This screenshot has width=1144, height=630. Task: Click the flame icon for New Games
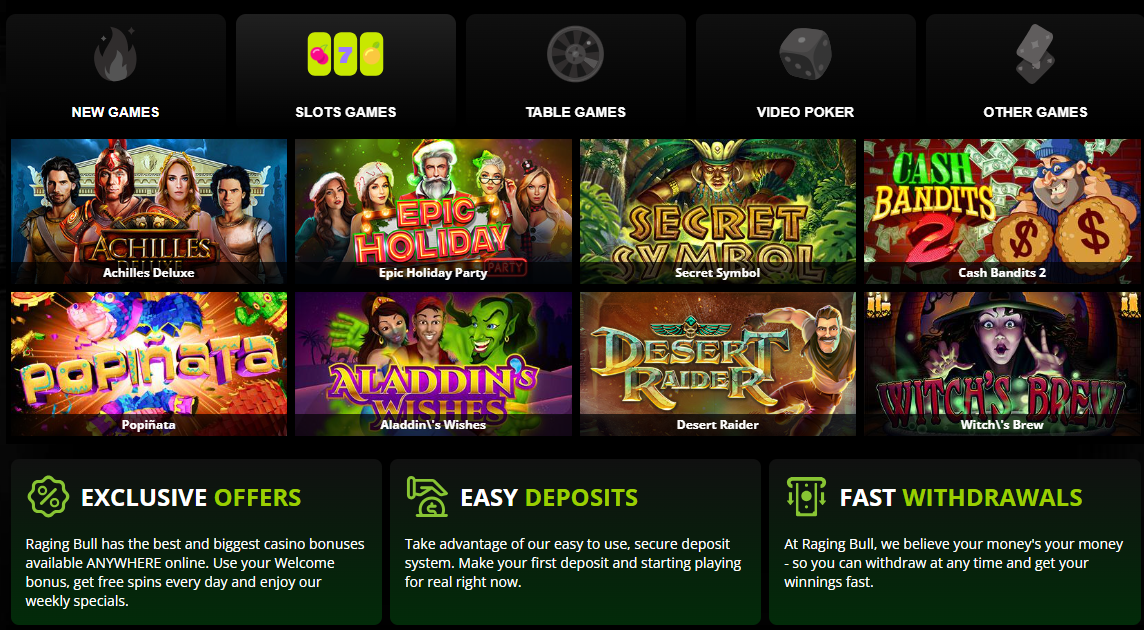[x=115, y=53]
